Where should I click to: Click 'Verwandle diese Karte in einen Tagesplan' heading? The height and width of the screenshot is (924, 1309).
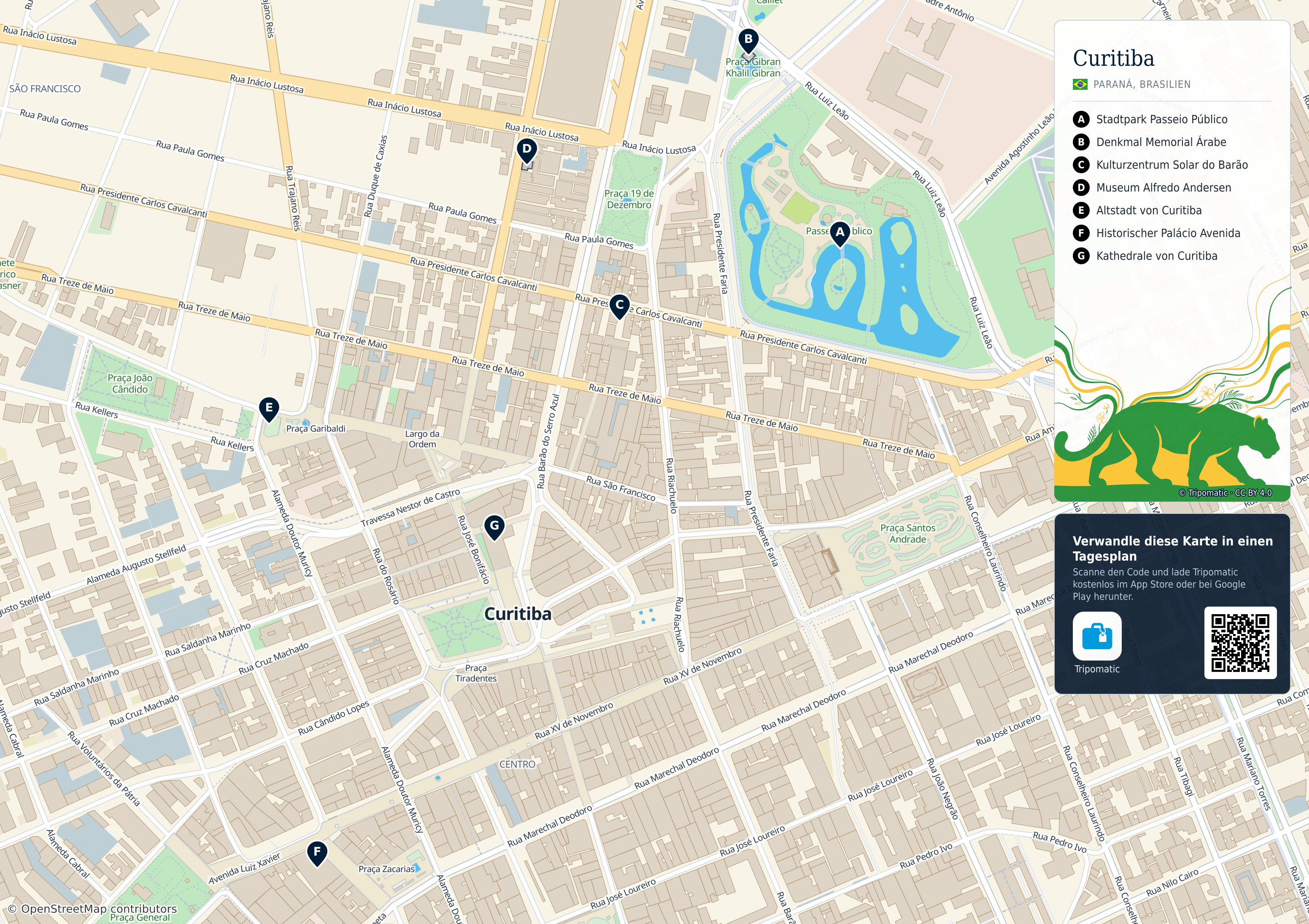coord(1172,548)
